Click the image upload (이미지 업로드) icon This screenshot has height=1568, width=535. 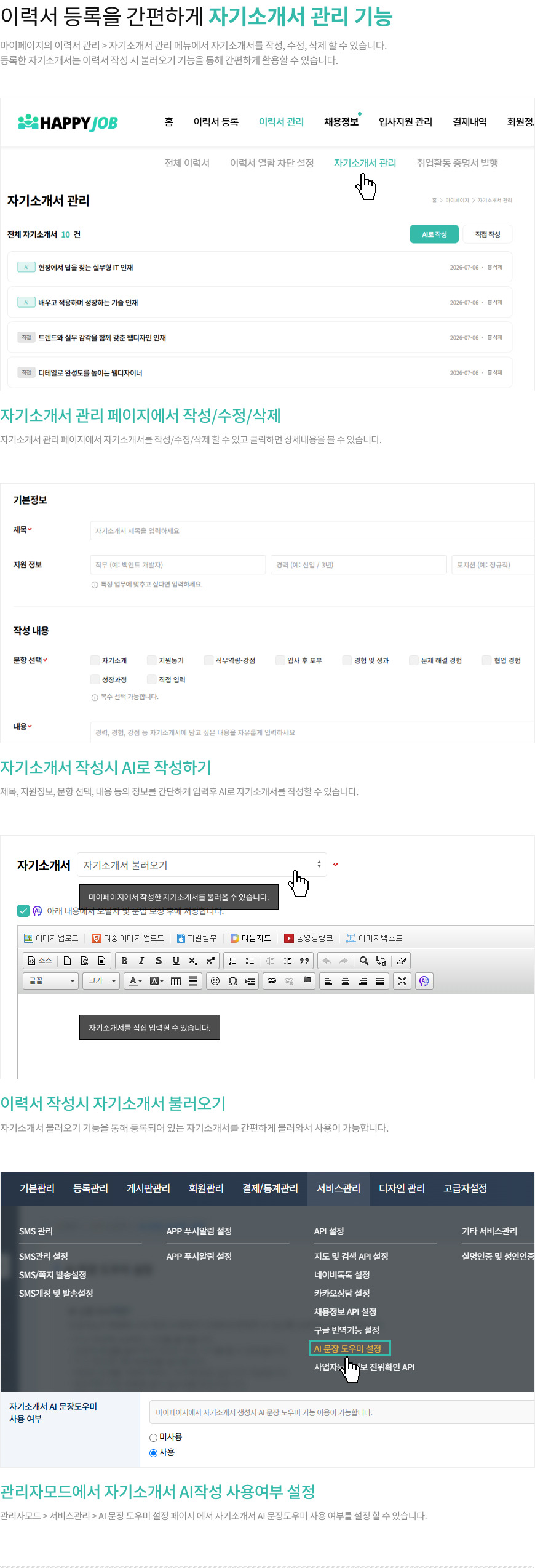(28, 938)
